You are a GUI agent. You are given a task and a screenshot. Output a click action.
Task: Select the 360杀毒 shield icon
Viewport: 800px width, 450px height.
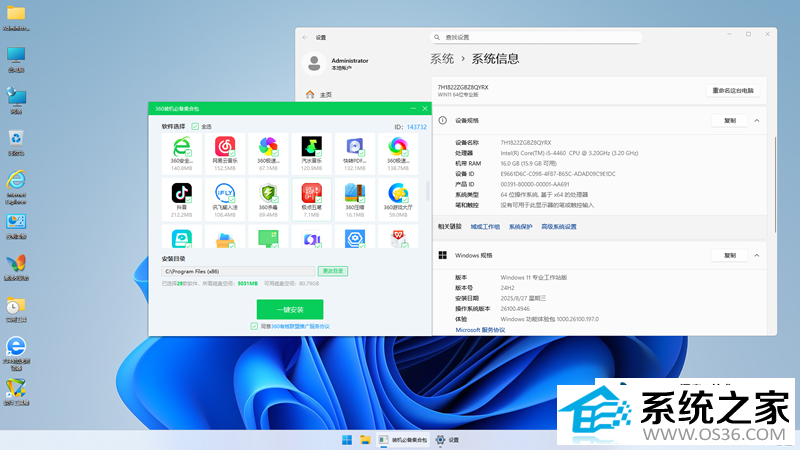(268, 193)
